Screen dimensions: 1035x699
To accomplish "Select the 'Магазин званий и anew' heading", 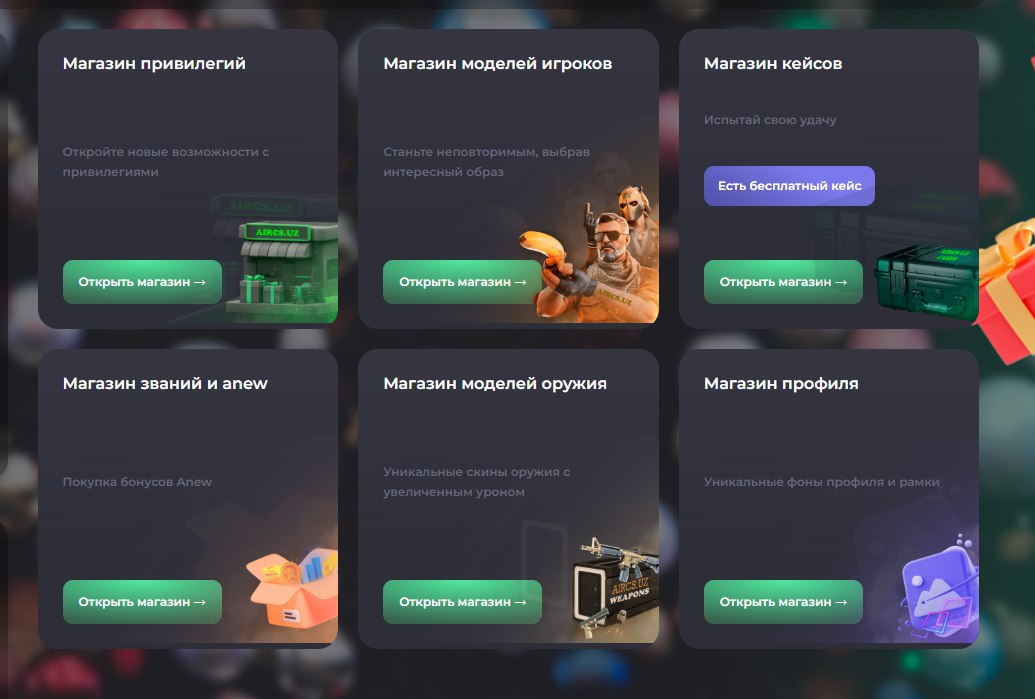I will coord(165,383).
